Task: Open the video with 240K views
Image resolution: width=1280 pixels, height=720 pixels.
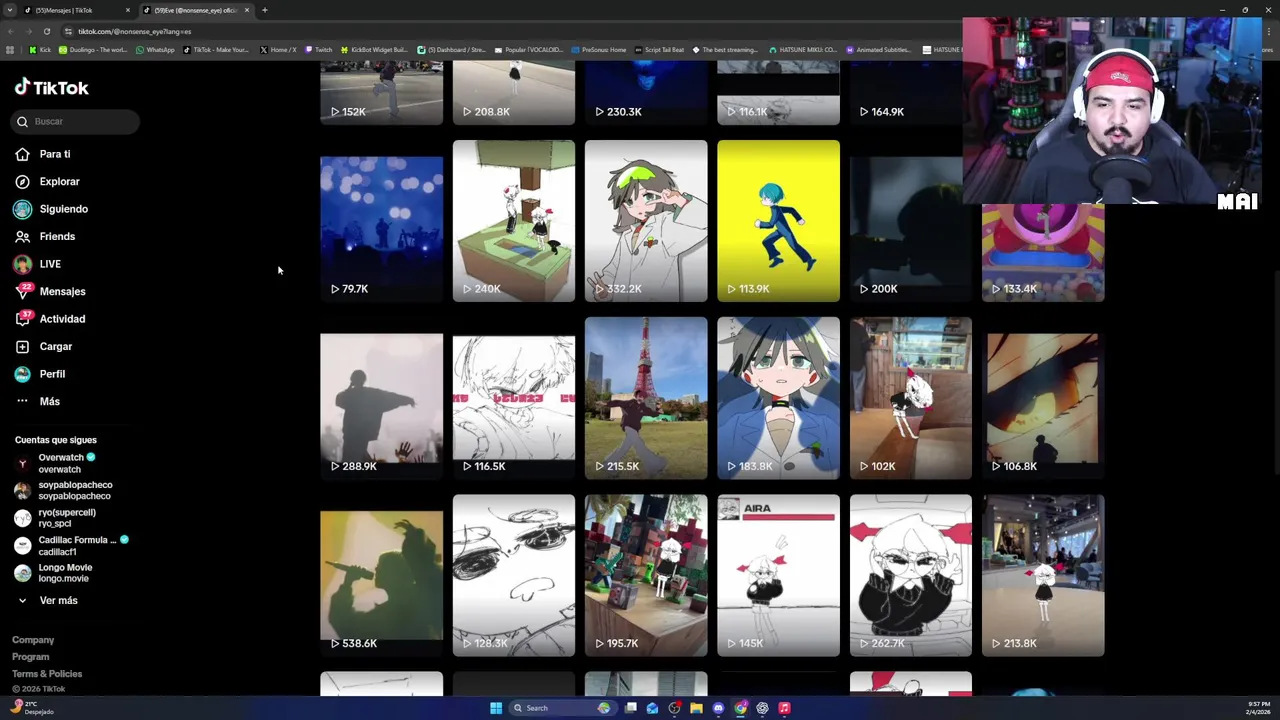Action: [514, 221]
